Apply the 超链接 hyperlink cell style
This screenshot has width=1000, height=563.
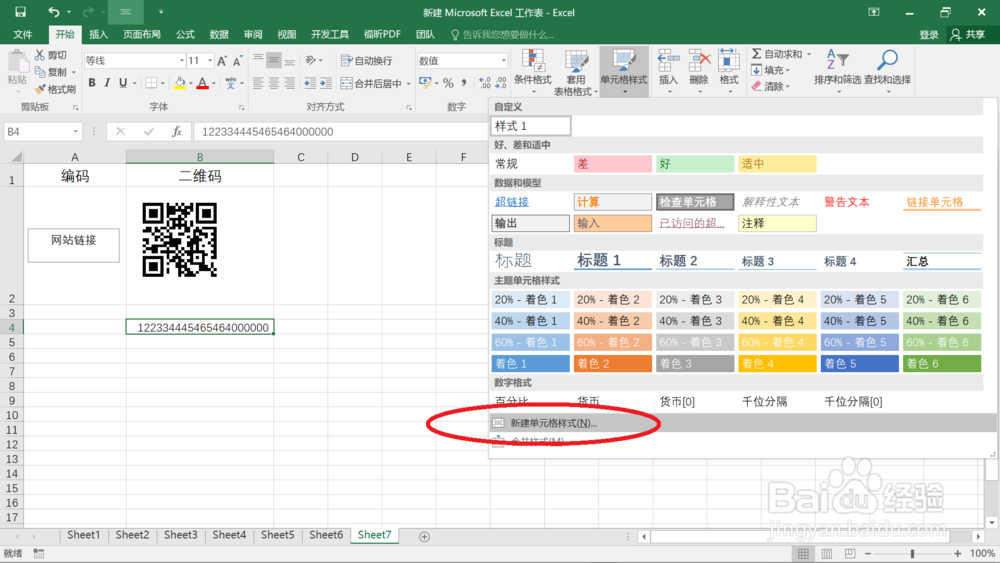(531, 202)
